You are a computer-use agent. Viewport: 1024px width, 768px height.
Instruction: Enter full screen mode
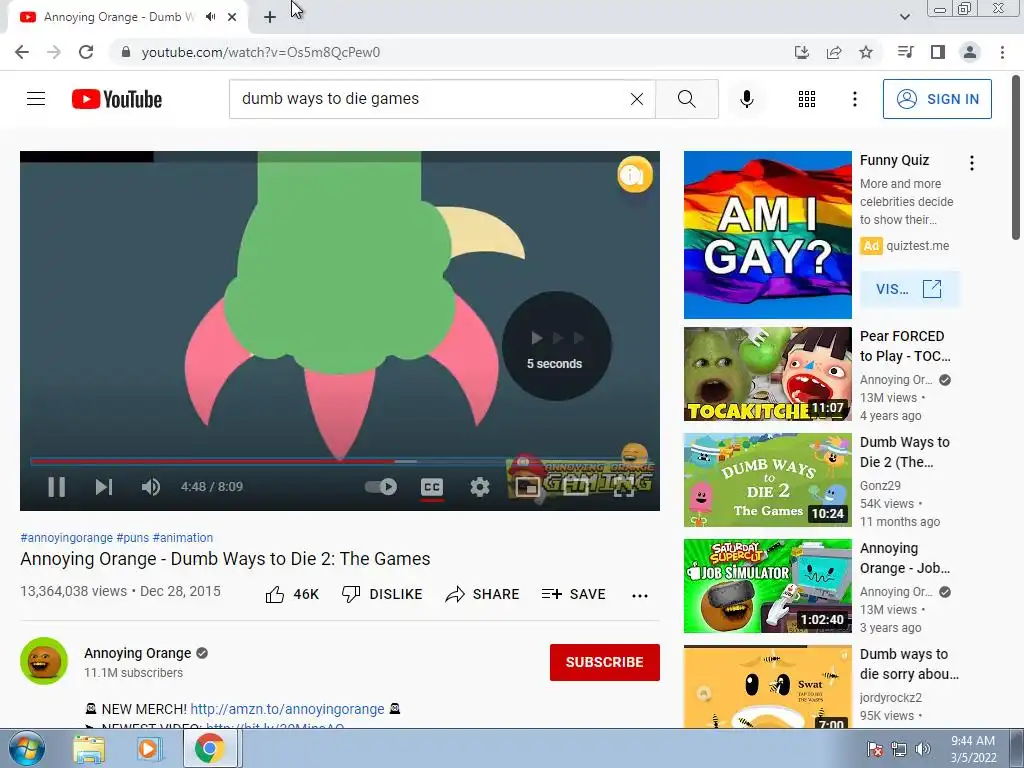point(624,487)
